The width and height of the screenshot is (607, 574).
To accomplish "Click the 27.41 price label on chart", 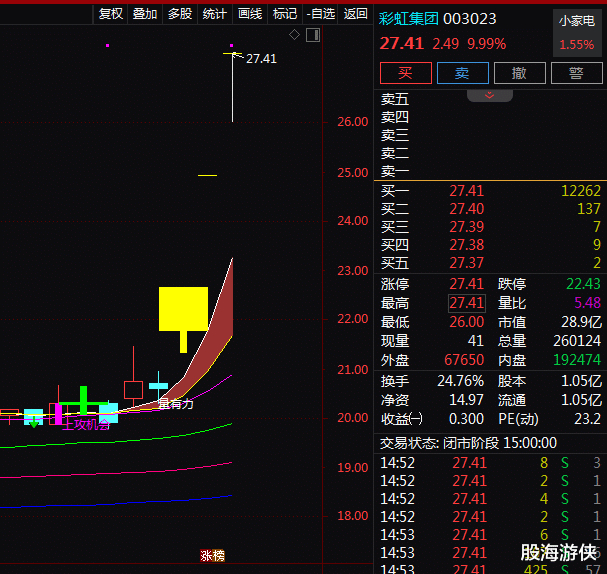I will [261, 59].
